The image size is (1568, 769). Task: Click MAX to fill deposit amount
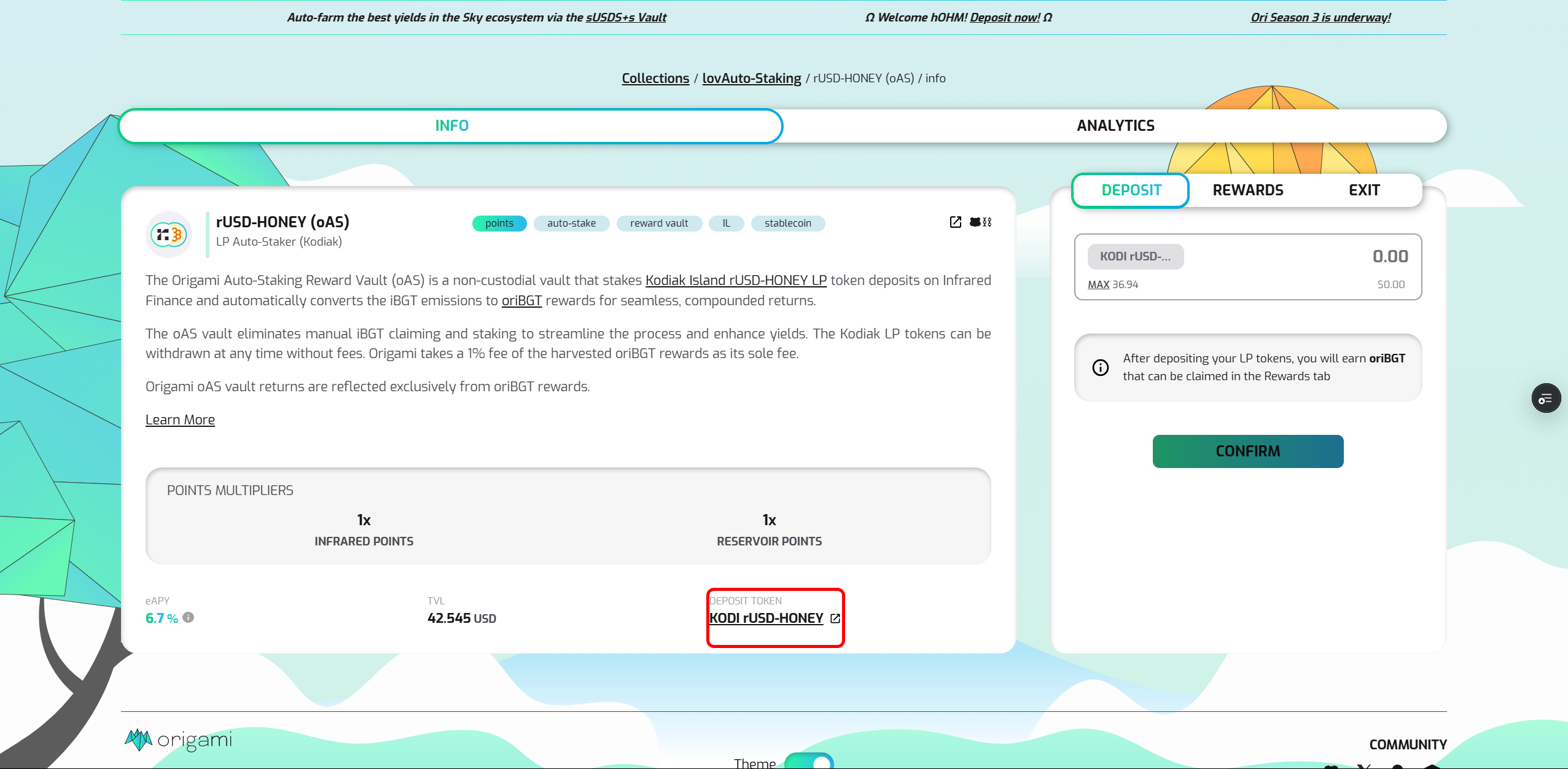pyautogui.click(x=1098, y=284)
